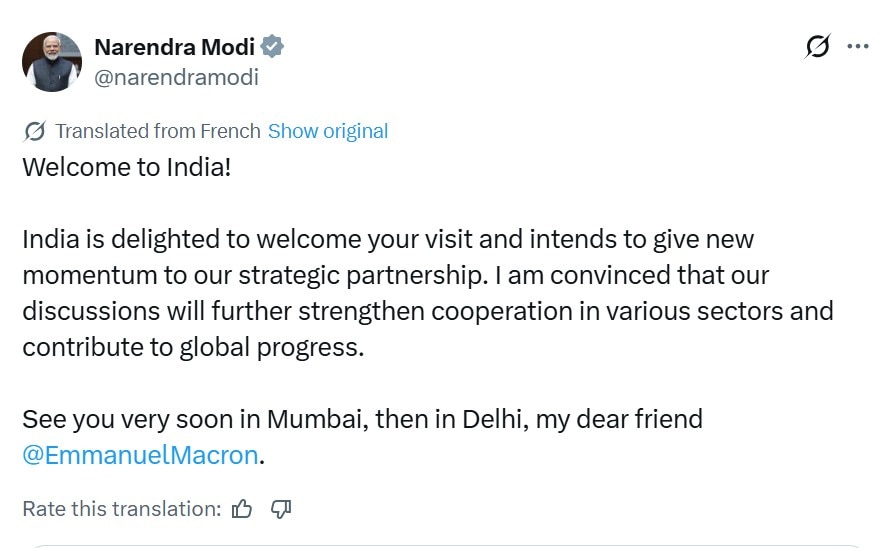Screen dimensions: 889x548
Task: Click the 'Rate this translation:' label
Action: click(x=122, y=509)
